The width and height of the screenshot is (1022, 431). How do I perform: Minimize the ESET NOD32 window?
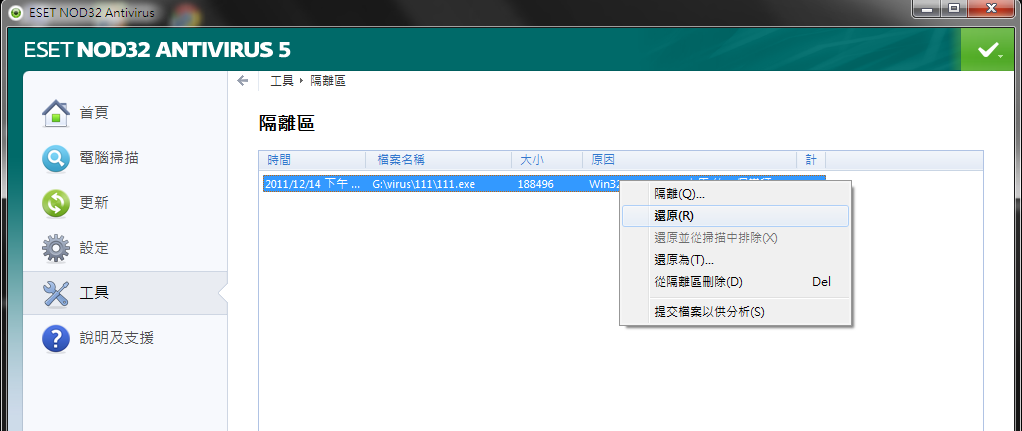(x=924, y=8)
